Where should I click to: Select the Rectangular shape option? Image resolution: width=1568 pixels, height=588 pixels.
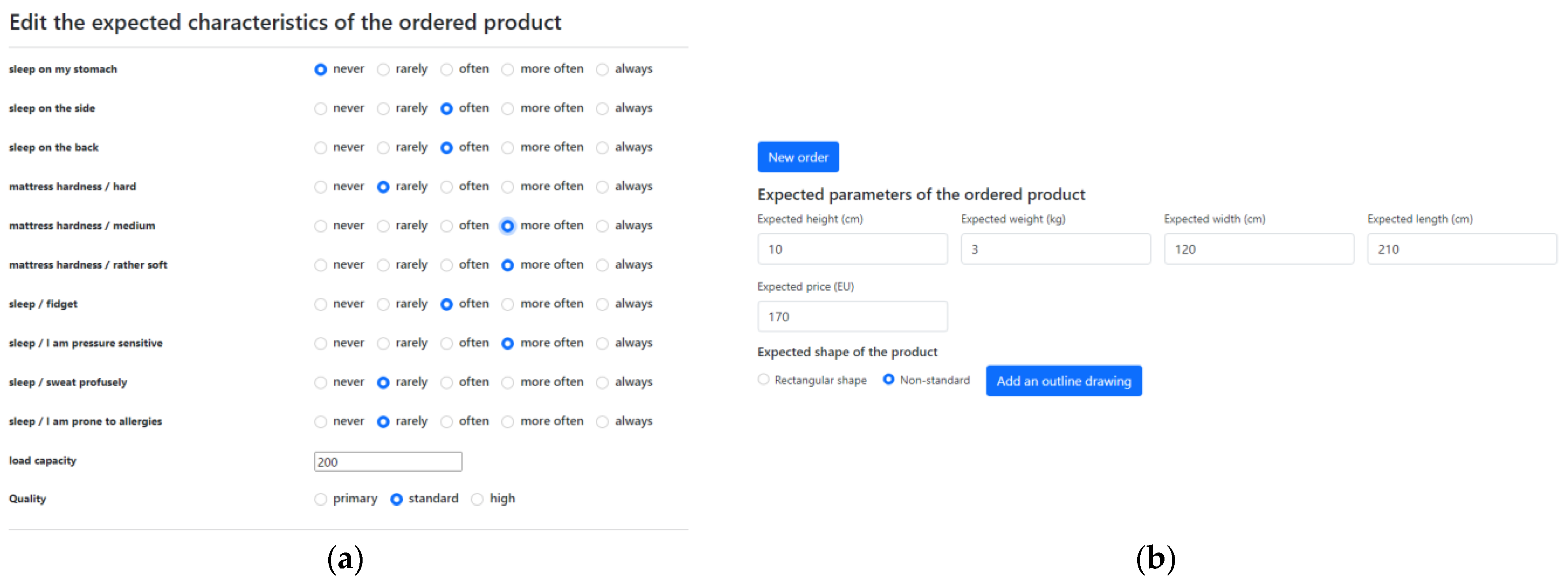[x=763, y=380]
